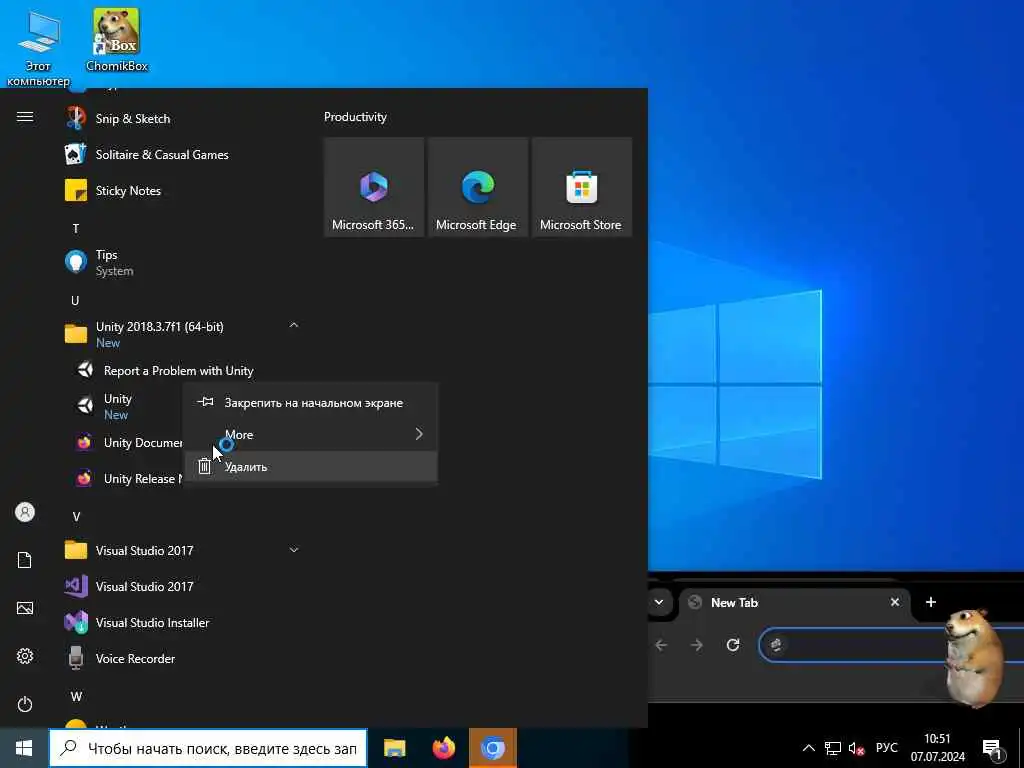Go back in the browser
Image resolution: width=1024 pixels, height=768 pixels.
click(661, 645)
